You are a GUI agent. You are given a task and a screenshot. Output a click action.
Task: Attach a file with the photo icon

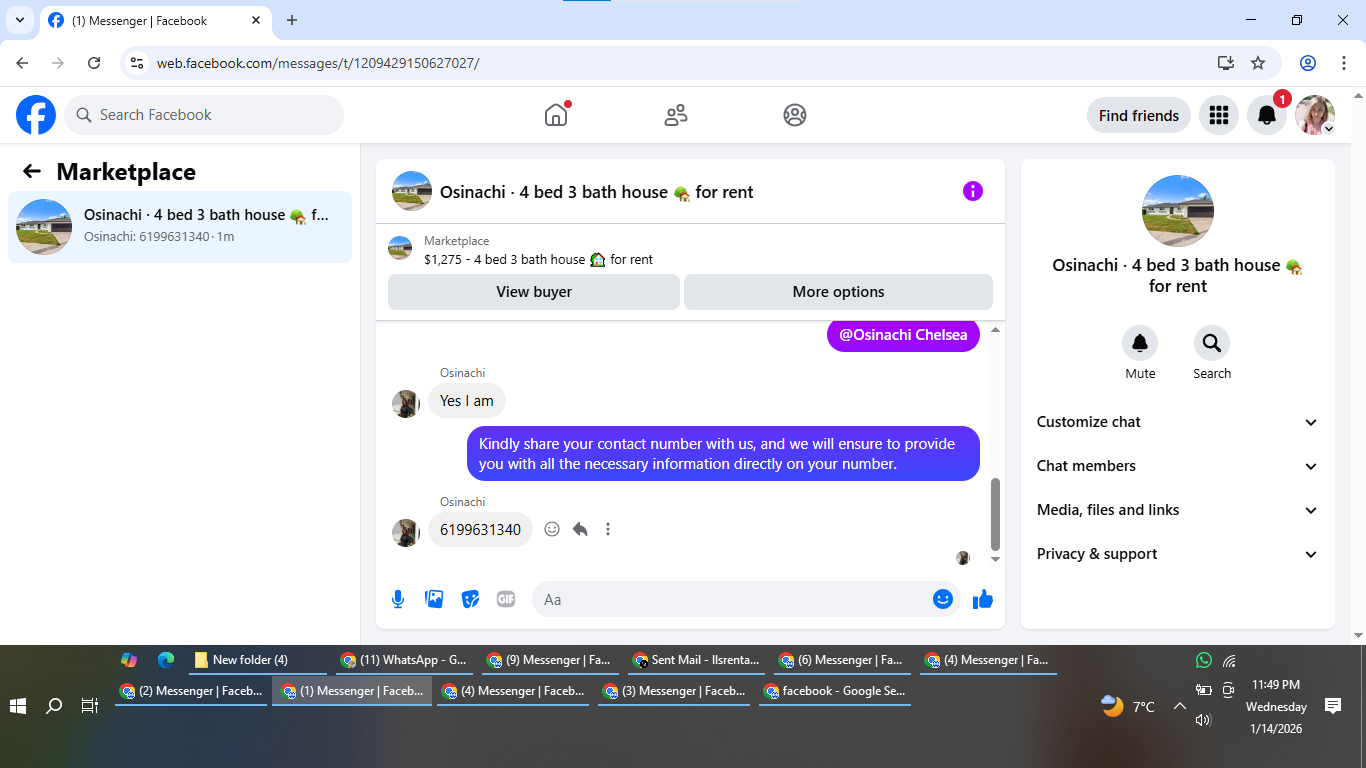[x=434, y=599]
